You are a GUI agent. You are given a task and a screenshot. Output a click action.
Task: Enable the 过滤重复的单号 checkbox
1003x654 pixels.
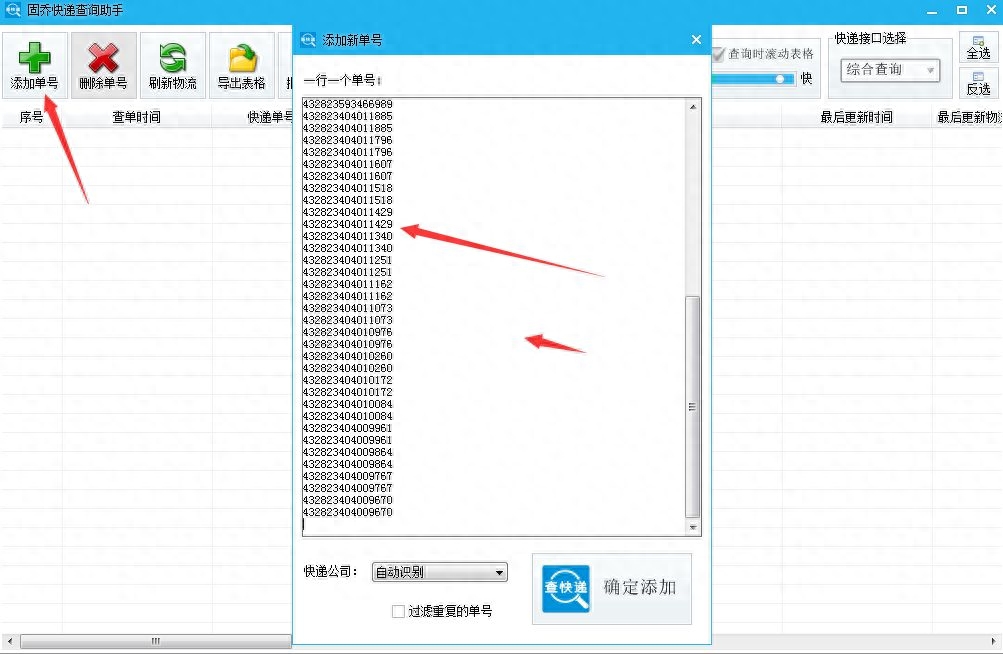pos(399,611)
